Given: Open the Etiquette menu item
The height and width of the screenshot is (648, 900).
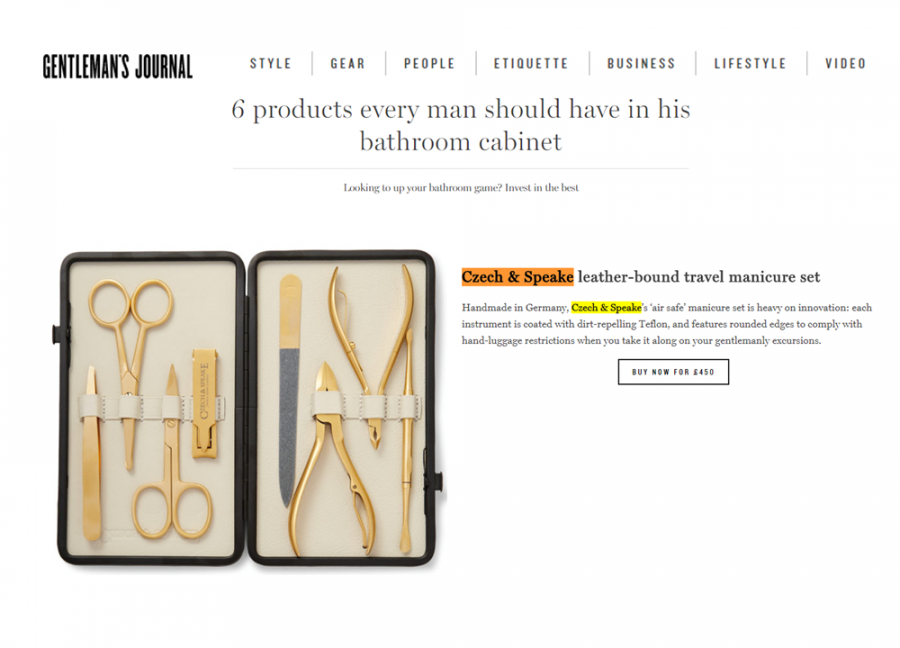Looking at the screenshot, I should point(531,63).
